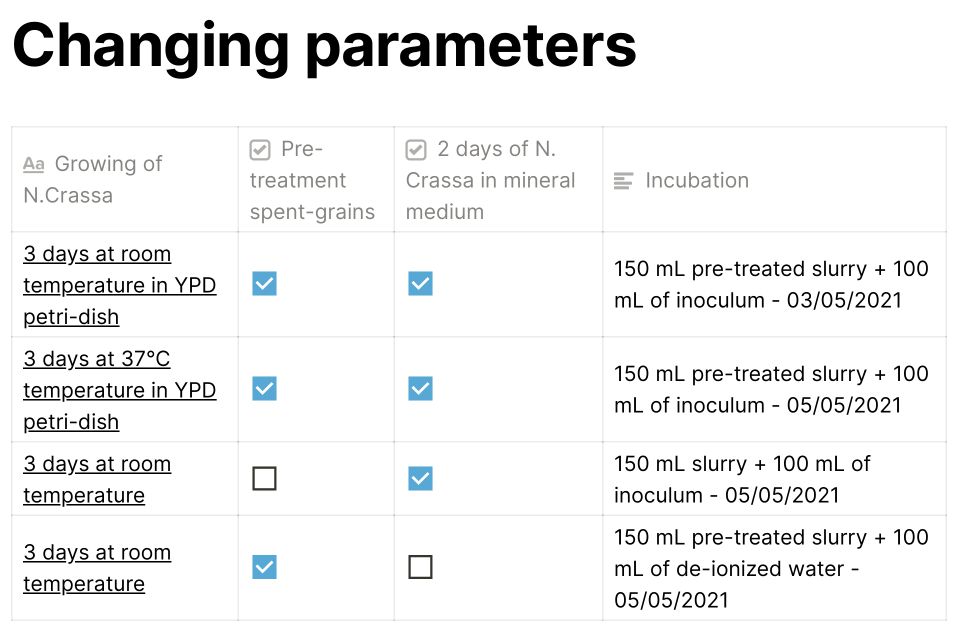Image resolution: width=960 pixels, height=633 pixels.
Task: Open the room temperature entry for de-ionized water row
Action: [97, 568]
